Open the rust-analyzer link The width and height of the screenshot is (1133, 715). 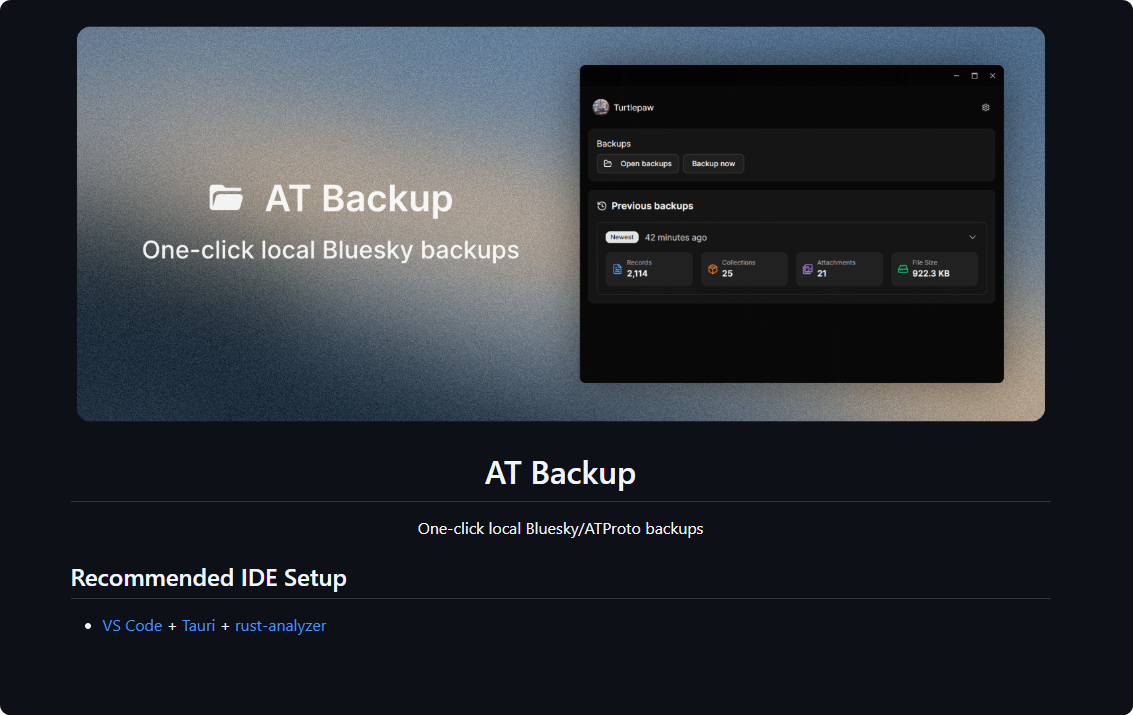(x=280, y=626)
